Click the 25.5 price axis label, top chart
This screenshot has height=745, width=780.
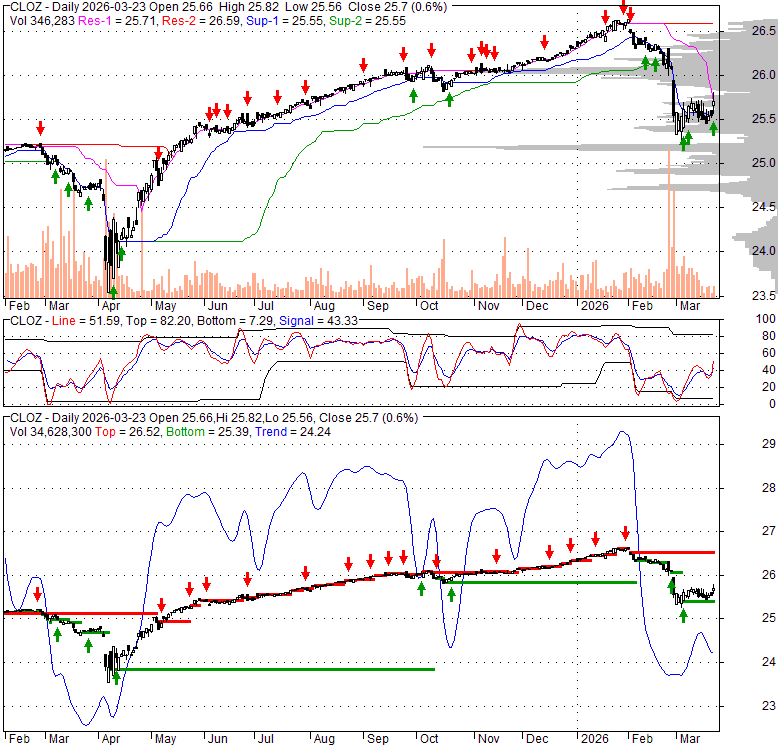763,118
